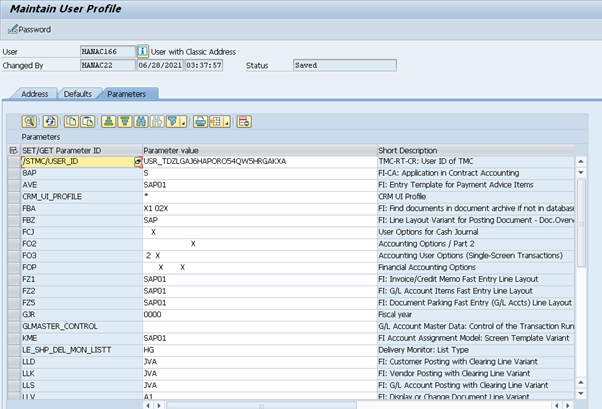Click the Print icon in the grid toolbar
This screenshot has height=409, width=602.
click(x=200, y=121)
